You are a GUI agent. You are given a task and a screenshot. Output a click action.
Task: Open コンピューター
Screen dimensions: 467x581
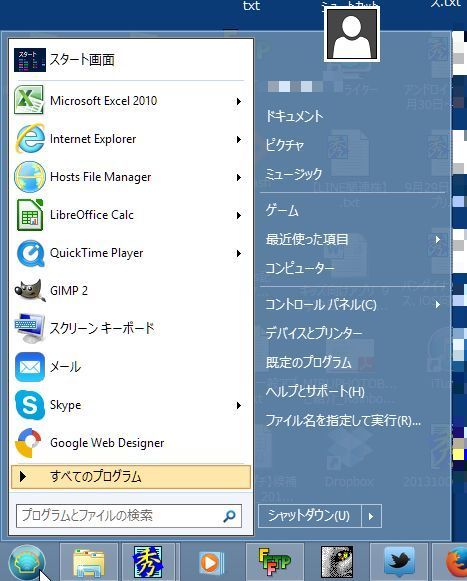point(300,268)
